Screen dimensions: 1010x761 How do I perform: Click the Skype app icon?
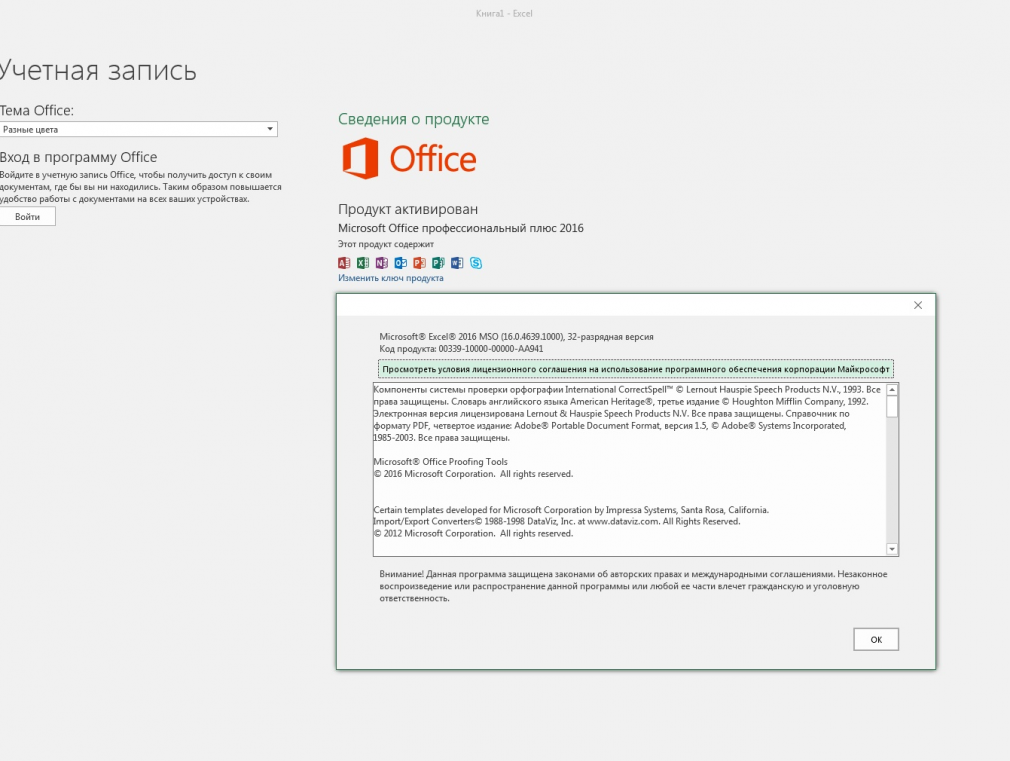(475, 263)
